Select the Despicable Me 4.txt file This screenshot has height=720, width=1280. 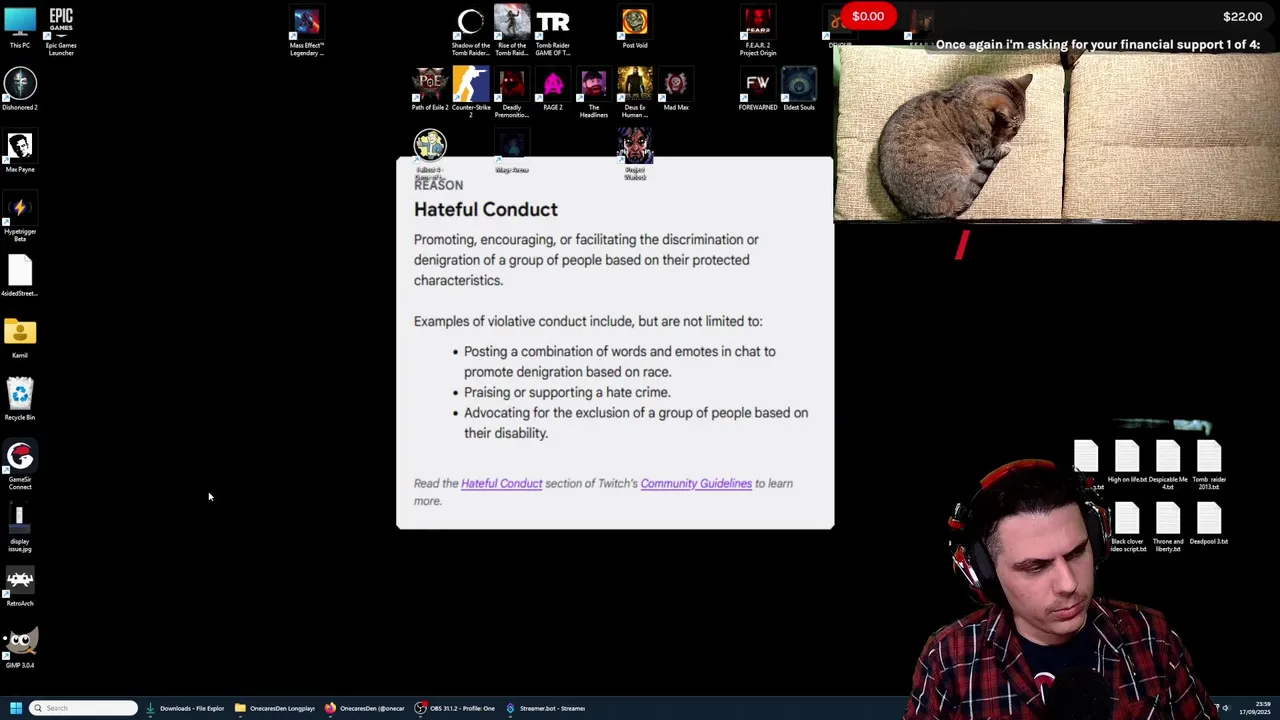pos(1168,466)
